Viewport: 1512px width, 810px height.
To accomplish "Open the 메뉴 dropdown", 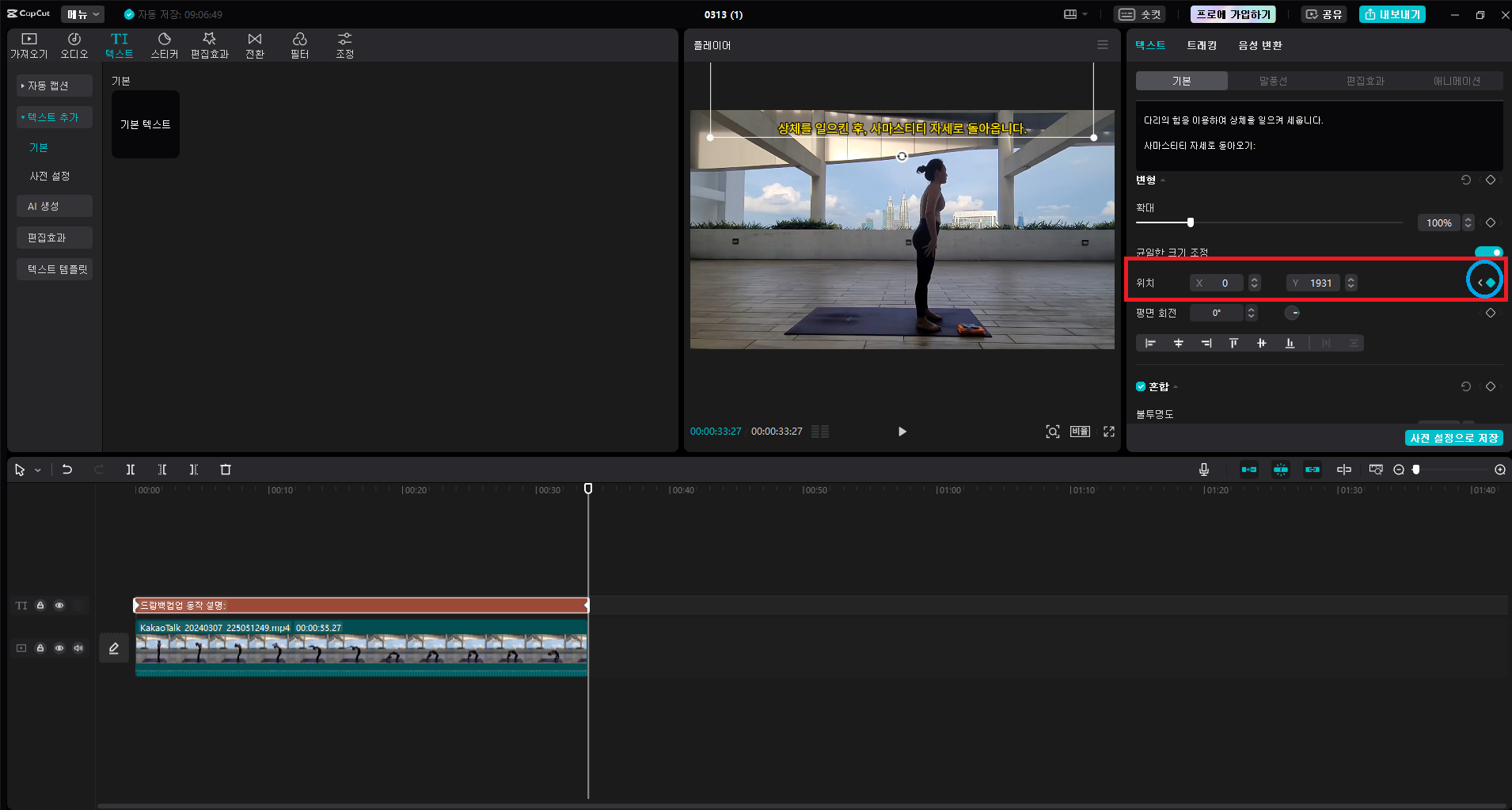I will point(83,14).
